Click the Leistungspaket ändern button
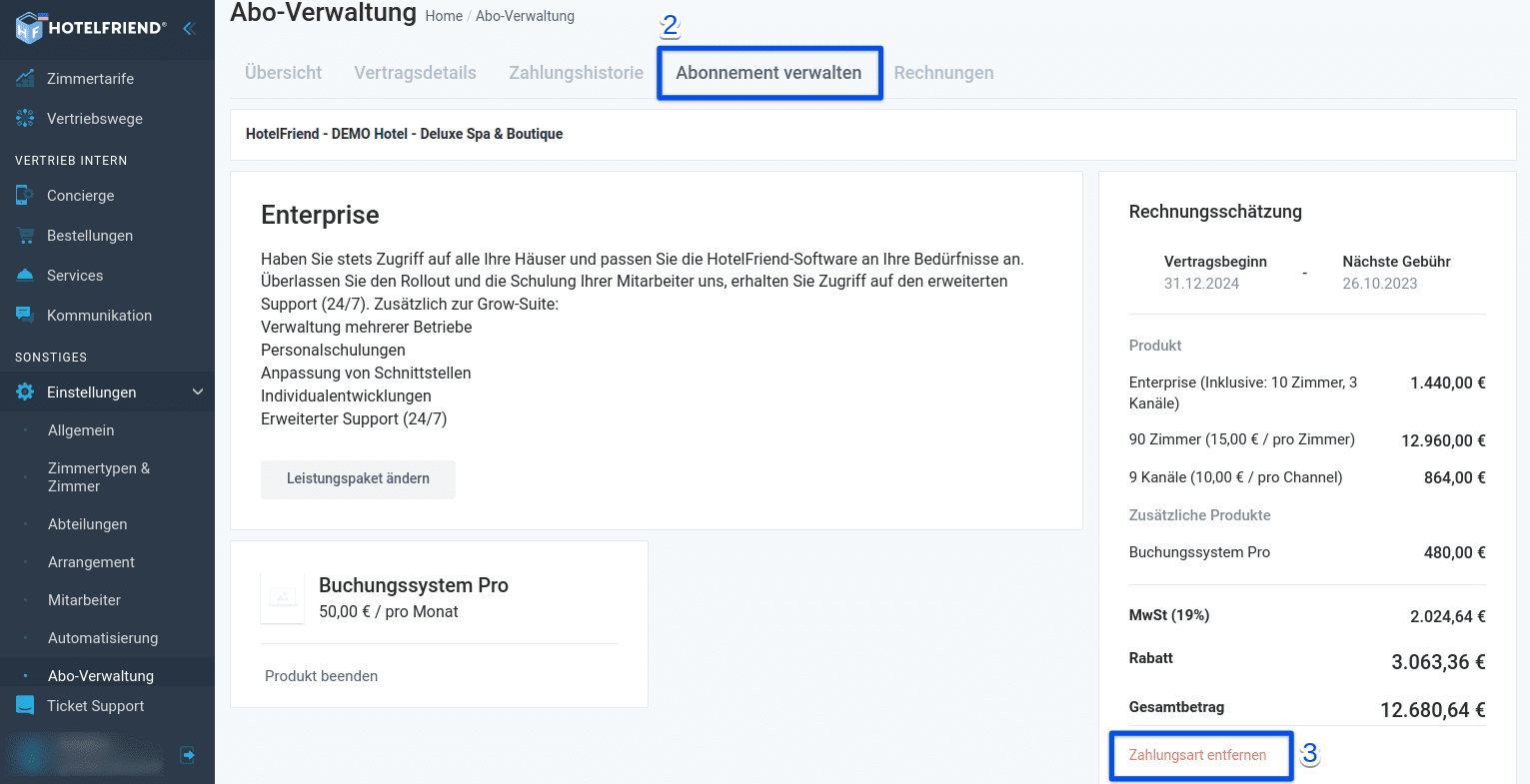 [358, 478]
